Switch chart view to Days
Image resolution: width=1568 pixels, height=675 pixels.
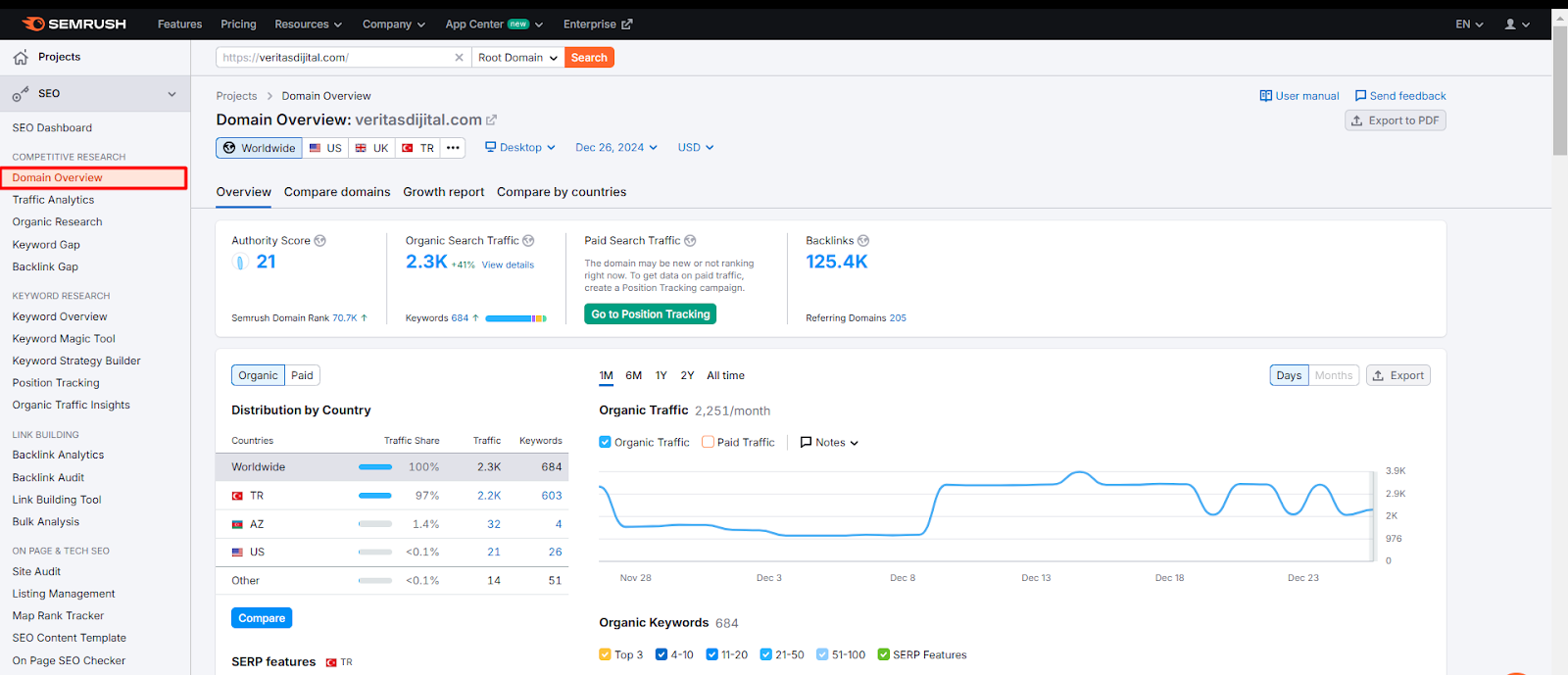pyautogui.click(x=1289, y=375)
